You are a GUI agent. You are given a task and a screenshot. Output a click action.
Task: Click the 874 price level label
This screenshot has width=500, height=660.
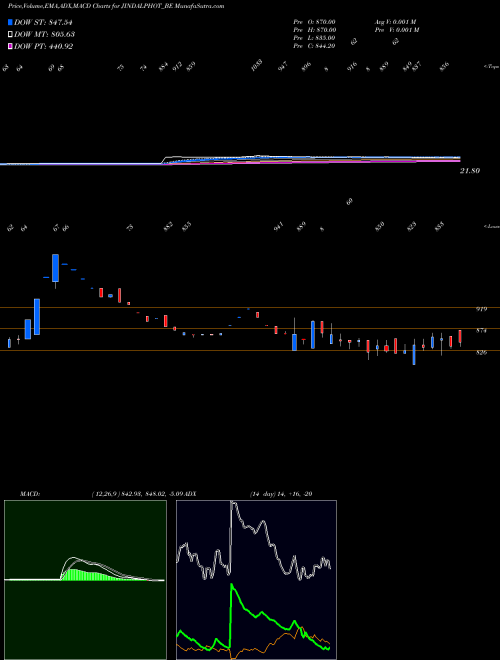(481, 331)
